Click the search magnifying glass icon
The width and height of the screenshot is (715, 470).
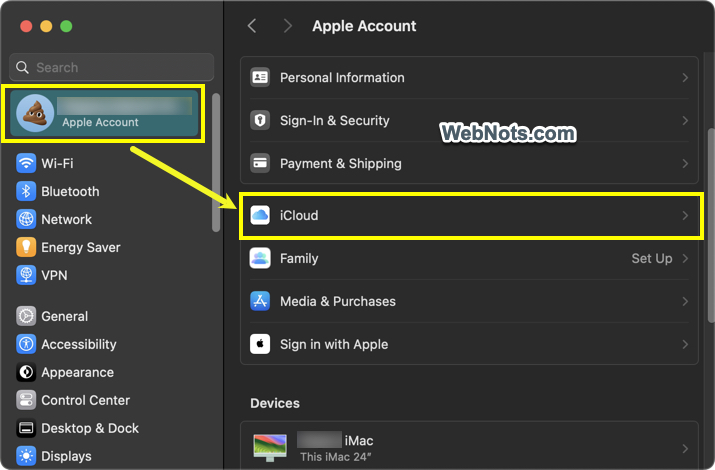pos(22,67)
